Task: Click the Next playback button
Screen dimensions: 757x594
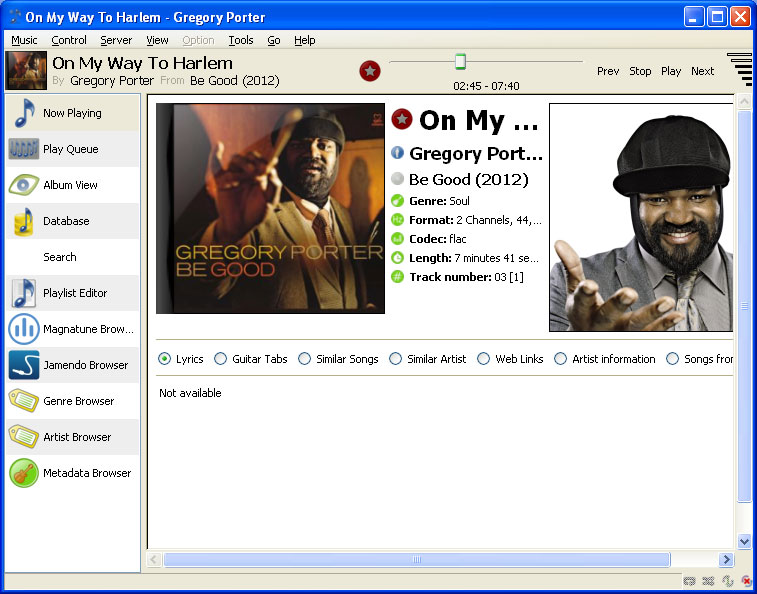Action: click(702, 71)
